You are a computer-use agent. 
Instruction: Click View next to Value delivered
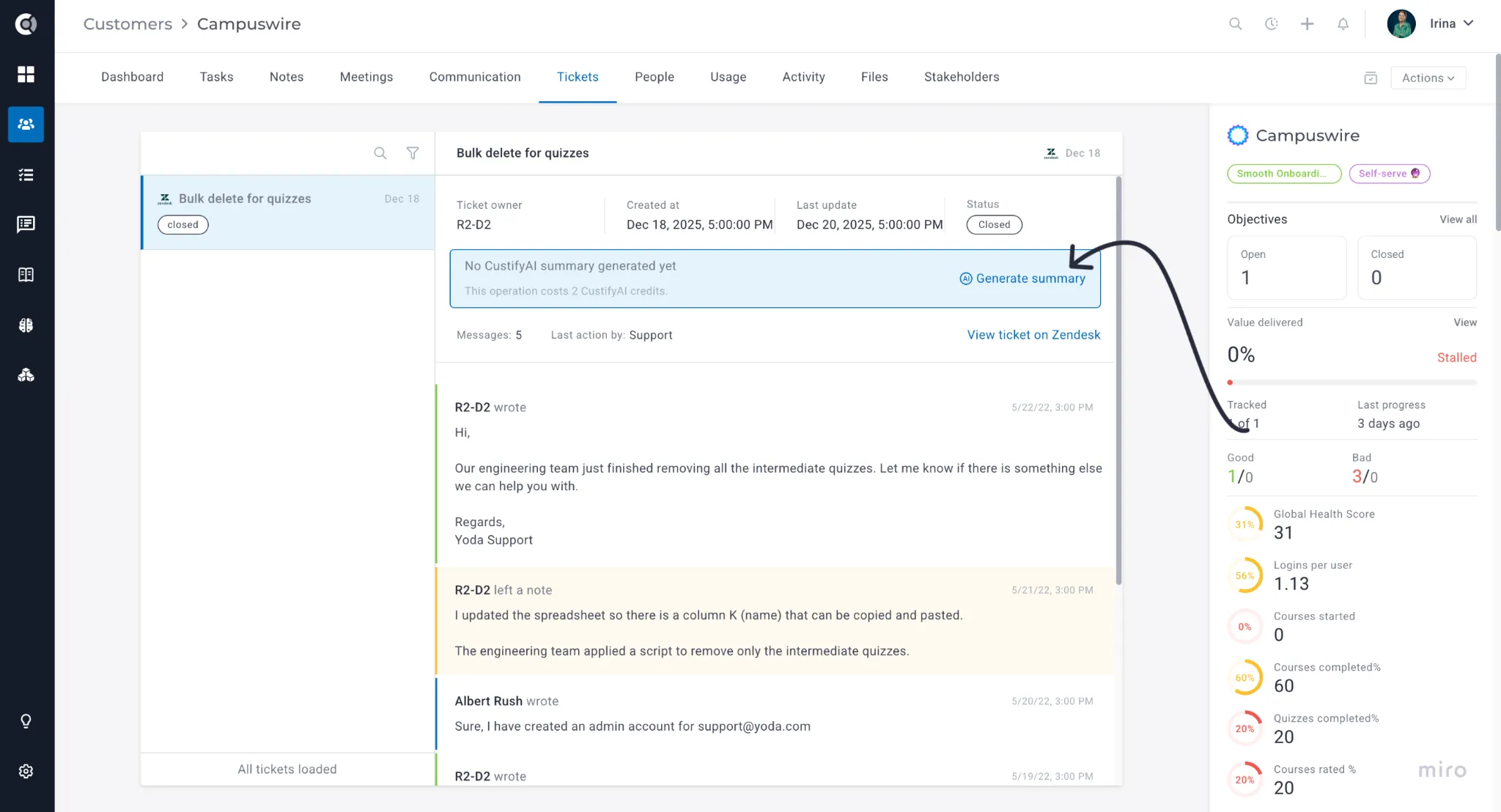click(1465, 322)
